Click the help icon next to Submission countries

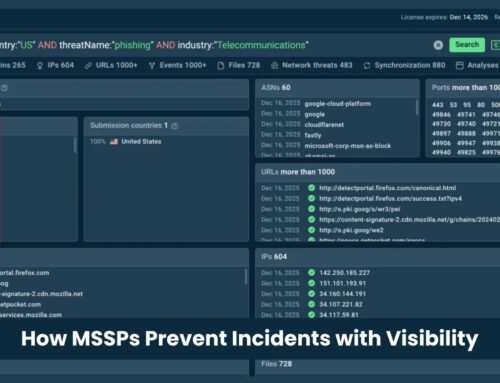[x=175, y=126]
